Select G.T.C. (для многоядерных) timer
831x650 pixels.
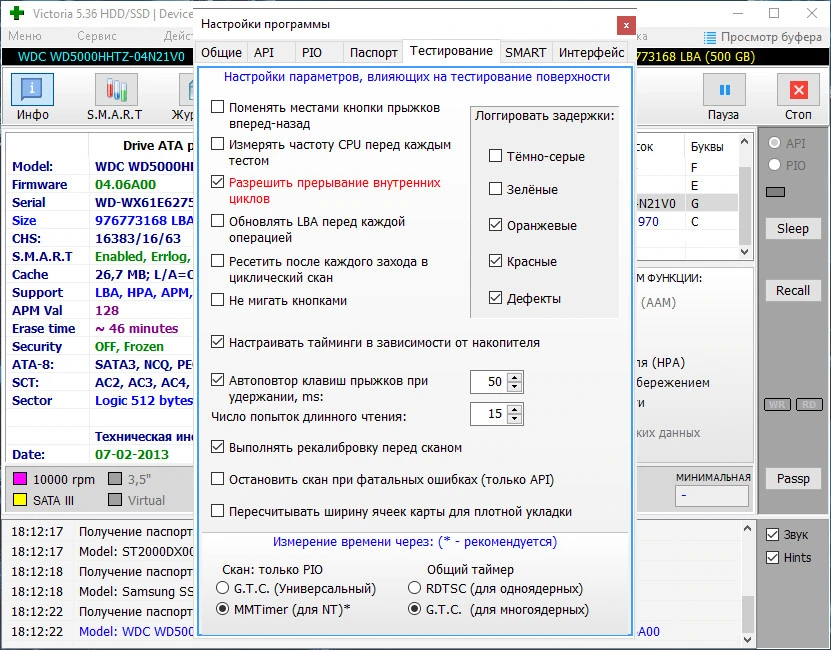pos(414,609)
